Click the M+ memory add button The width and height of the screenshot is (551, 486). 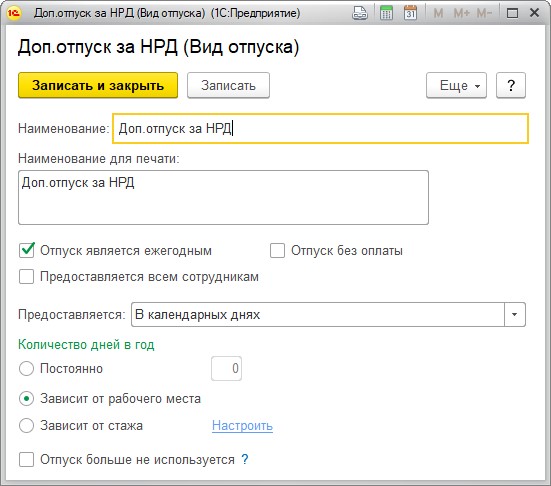[x=461, y=13]
